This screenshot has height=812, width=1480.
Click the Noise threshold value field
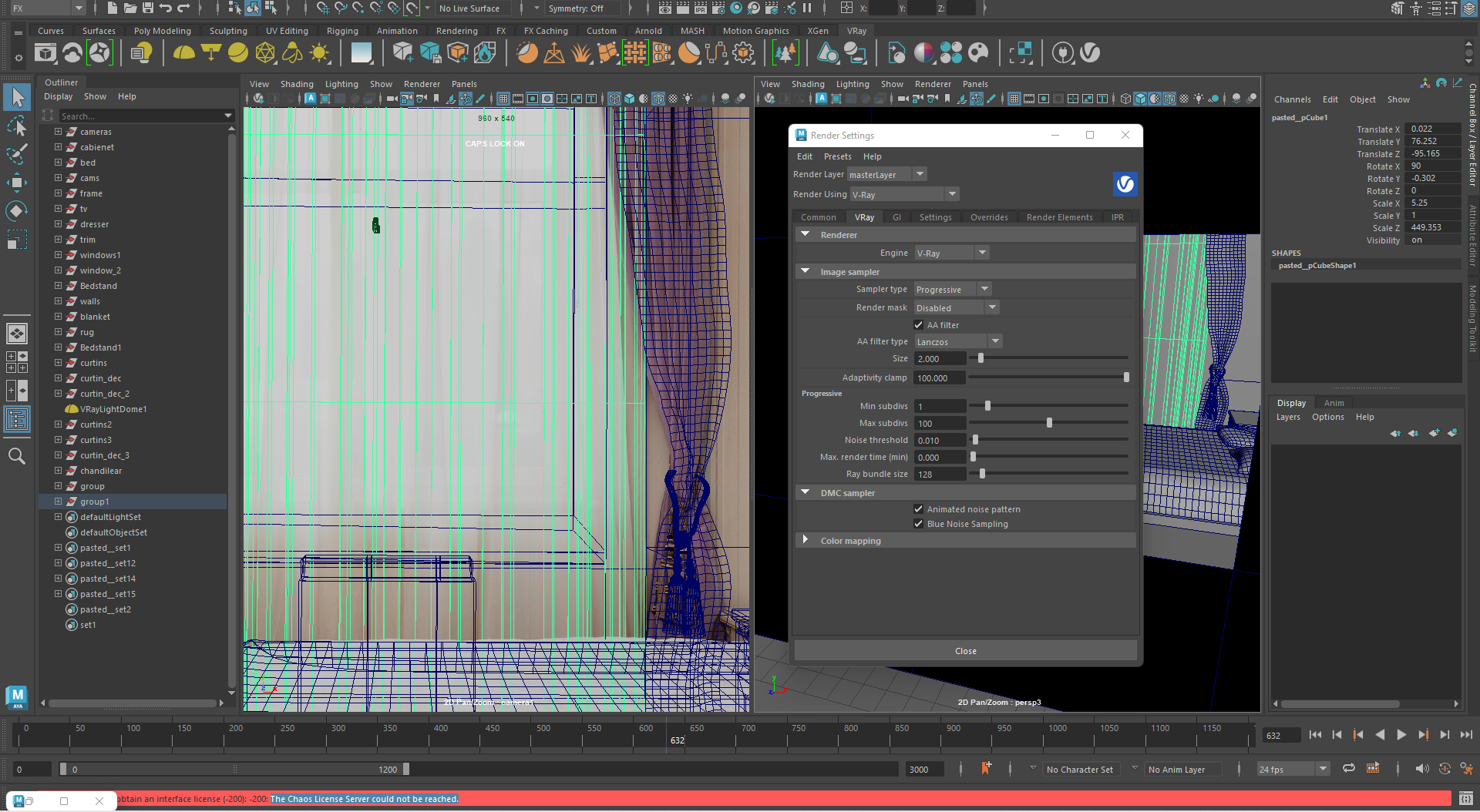pyautogui.click(x=940, y=441)
